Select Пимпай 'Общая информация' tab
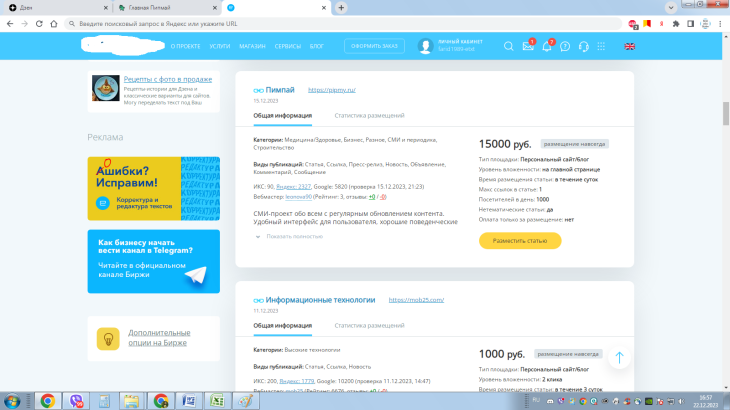The width and height of the screenshot is (730, 410). coord(283,115)
